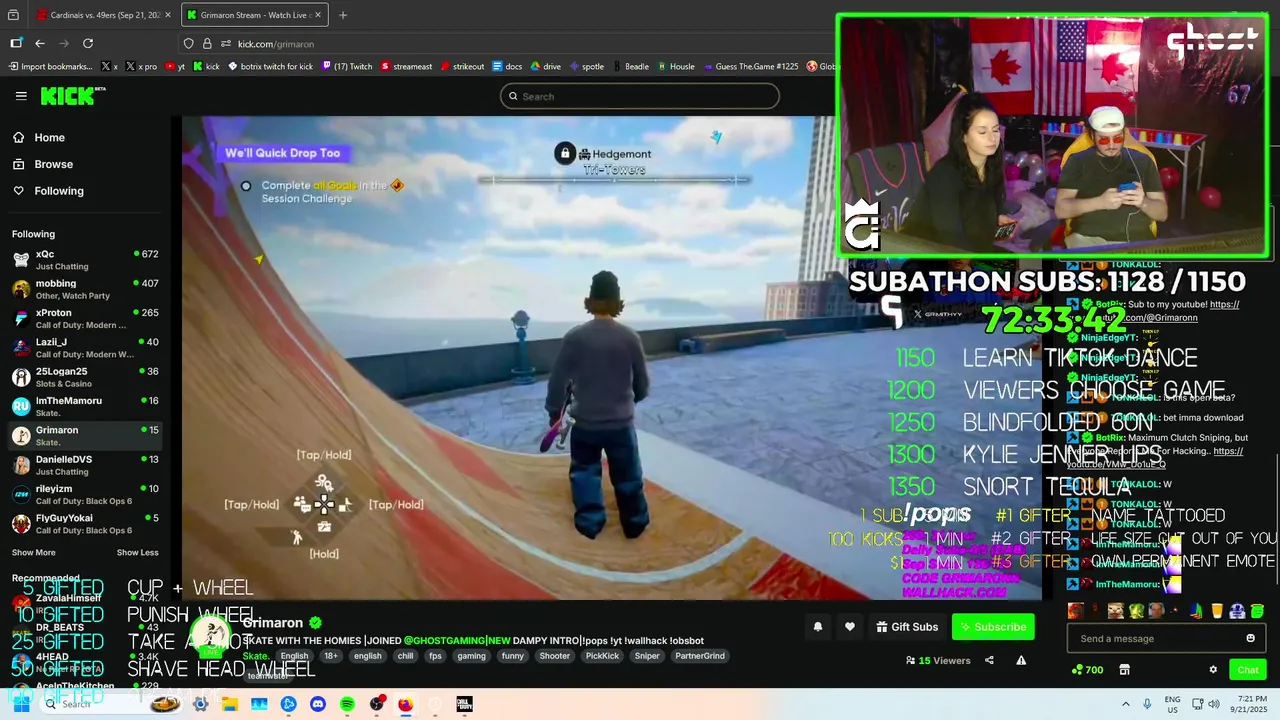Go to Home in Kick sidebar

(x=49, y=138)
